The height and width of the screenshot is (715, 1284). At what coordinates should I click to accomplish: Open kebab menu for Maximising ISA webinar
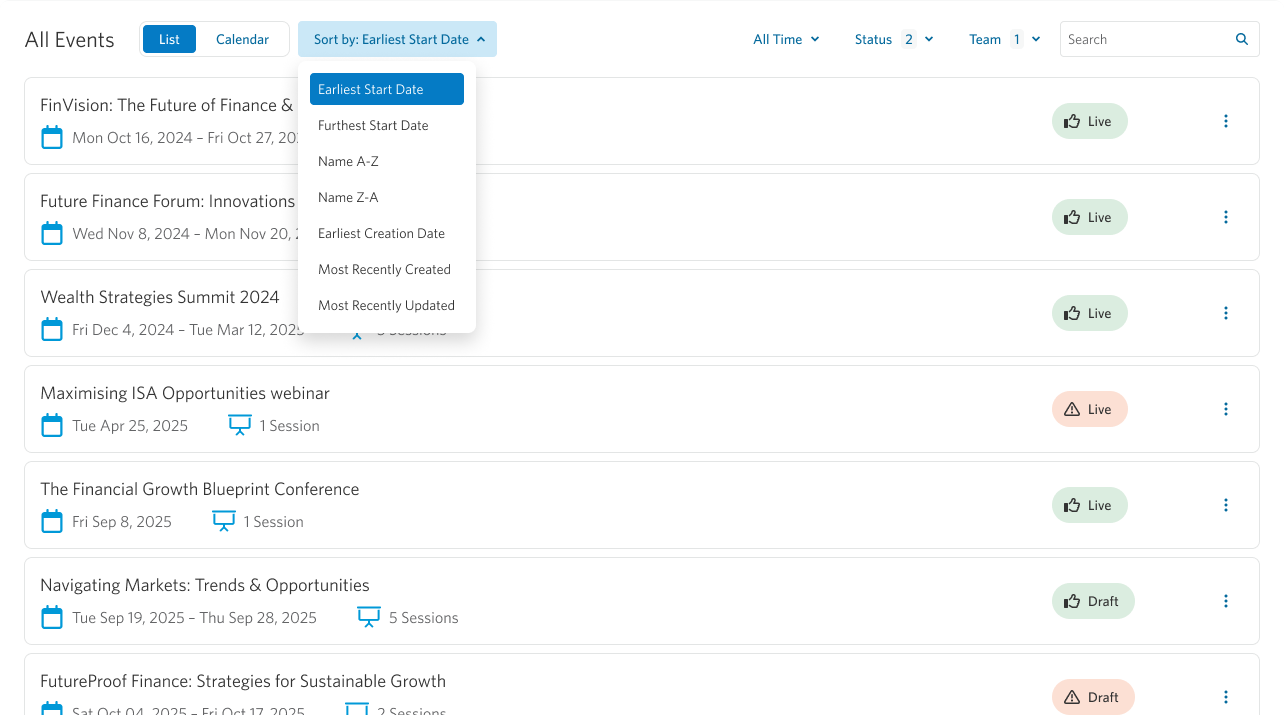coord(1225,409)
